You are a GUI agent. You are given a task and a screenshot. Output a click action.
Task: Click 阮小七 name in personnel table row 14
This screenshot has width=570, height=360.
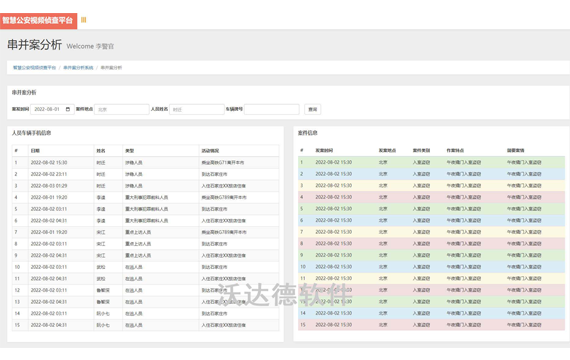point(103,313)
